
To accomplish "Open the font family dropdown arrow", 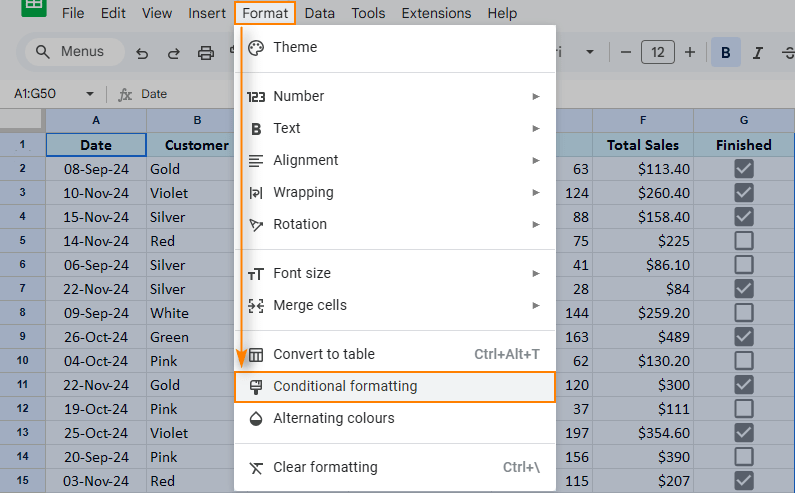I will (590, 52).
